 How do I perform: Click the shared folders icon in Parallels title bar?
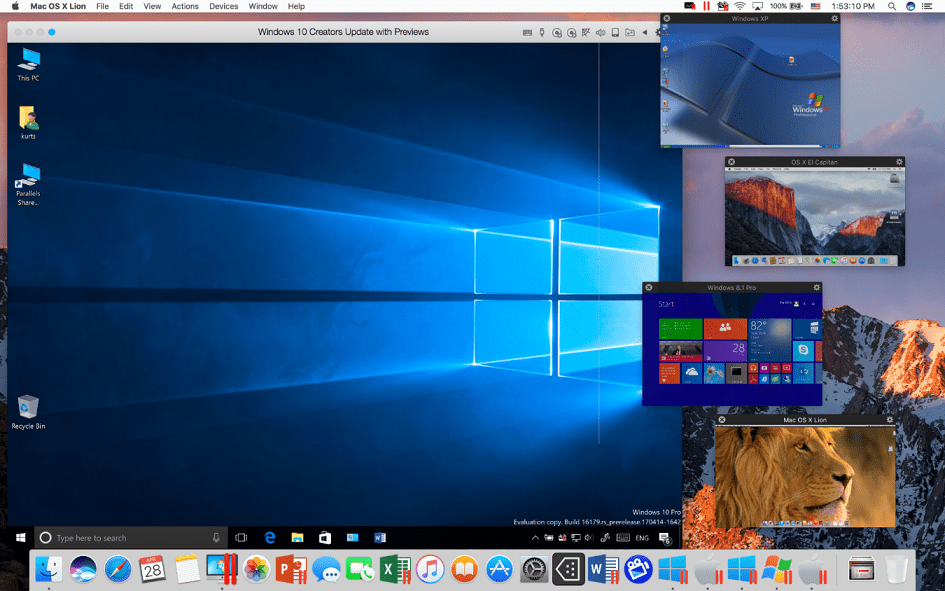tap(630, 33)
